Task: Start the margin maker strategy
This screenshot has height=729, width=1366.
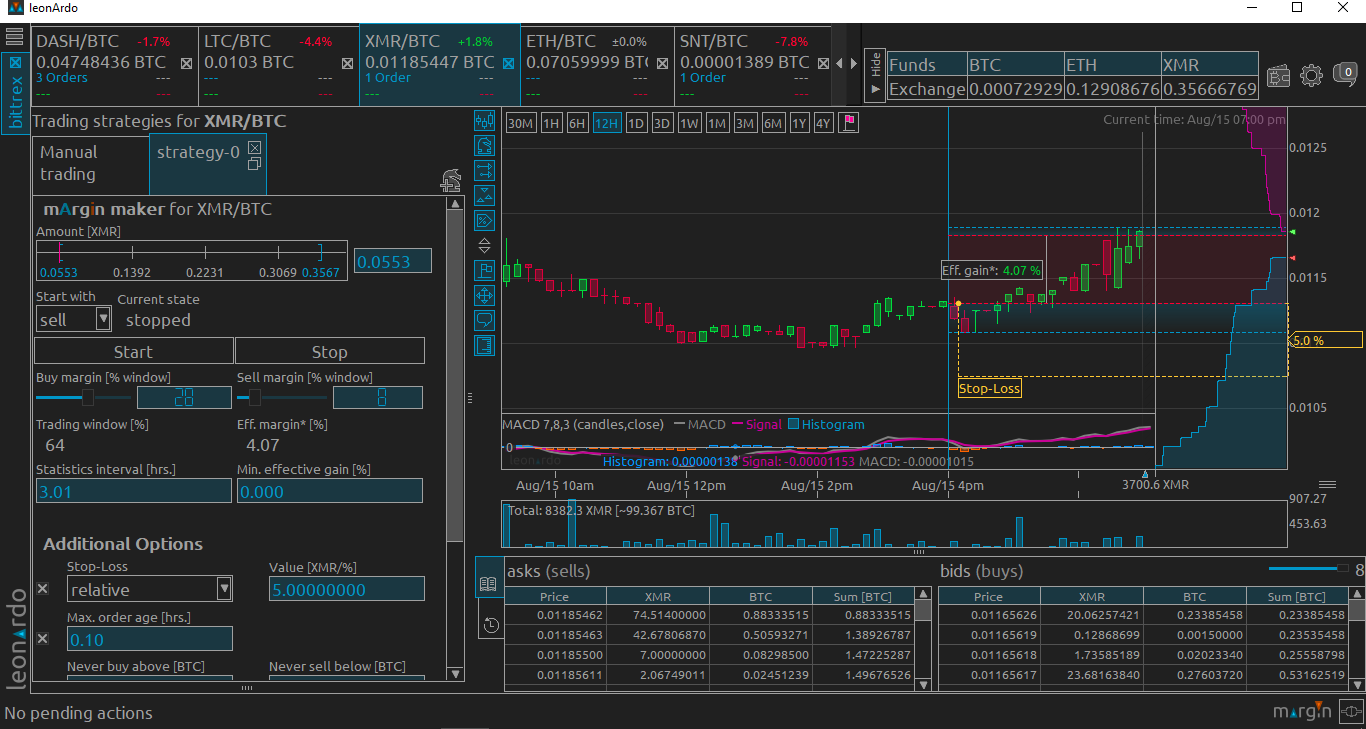Action: pyautogui.click(x=133, y=351)
